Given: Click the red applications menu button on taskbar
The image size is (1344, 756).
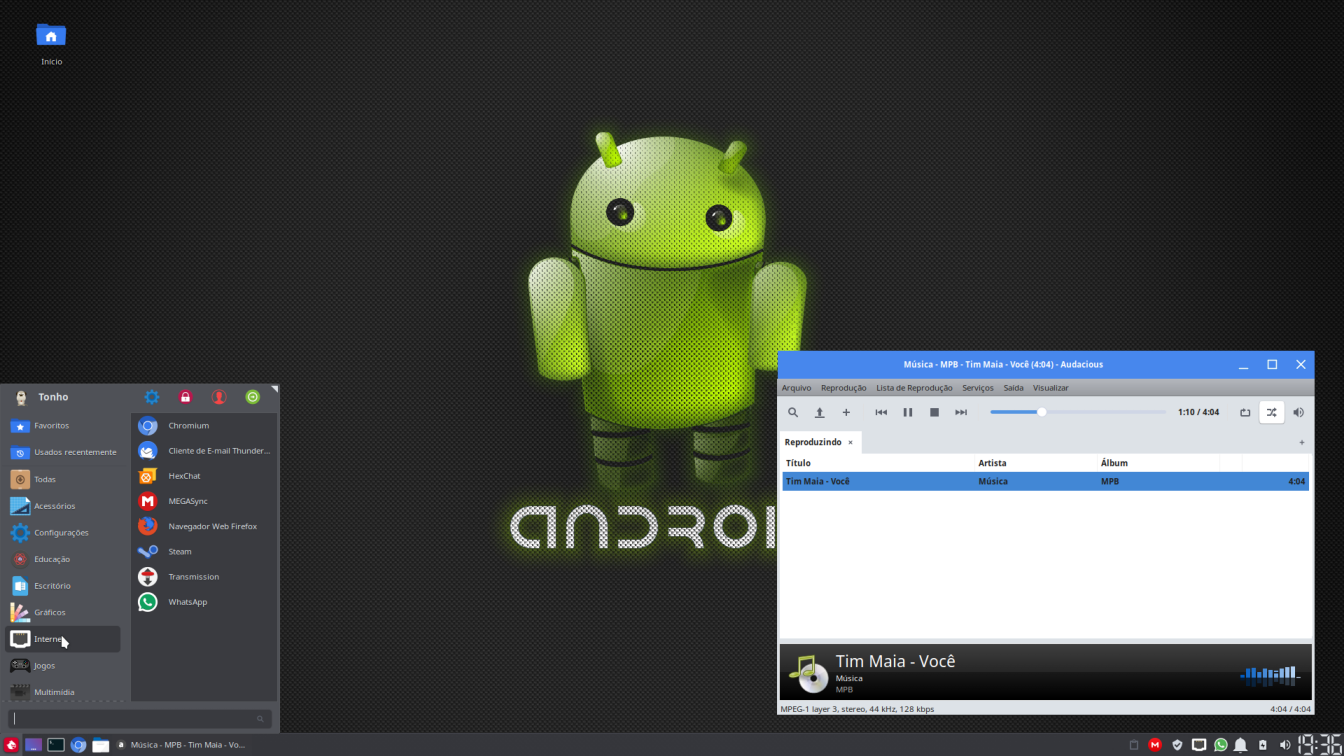Looking at the screenshot, I should [11, 745].
